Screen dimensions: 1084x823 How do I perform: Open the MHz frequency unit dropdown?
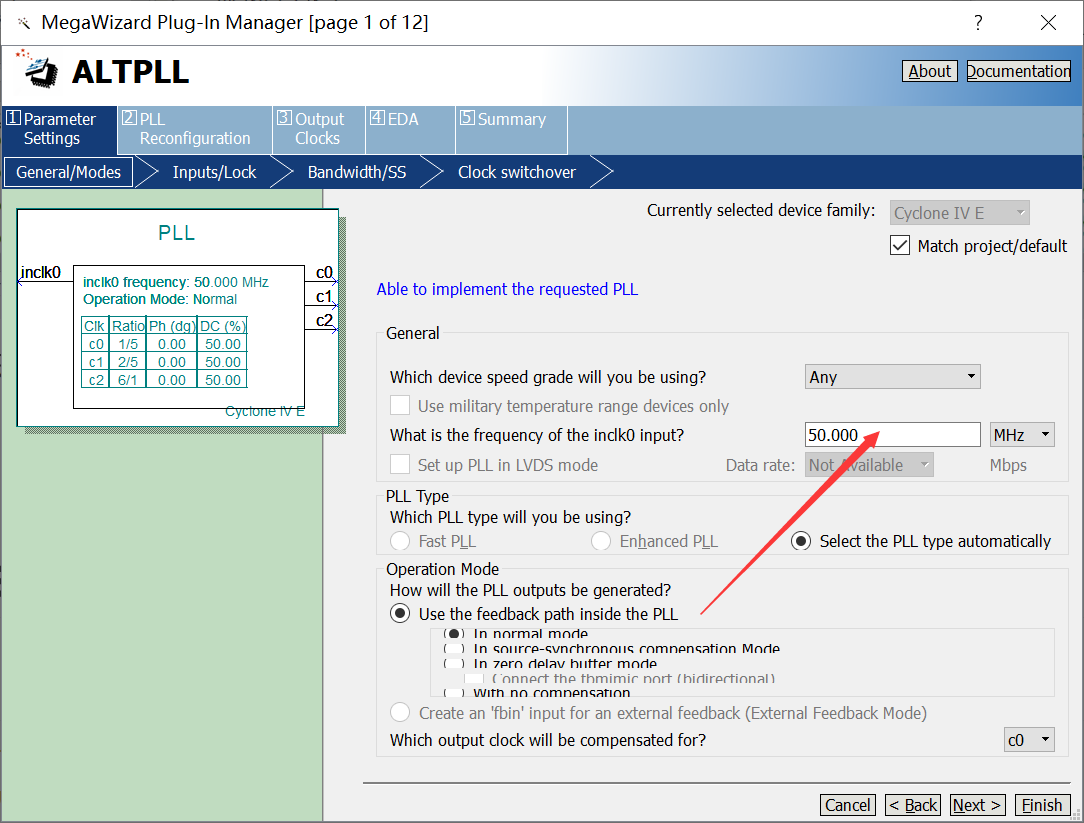click(x=1022, y=435)
